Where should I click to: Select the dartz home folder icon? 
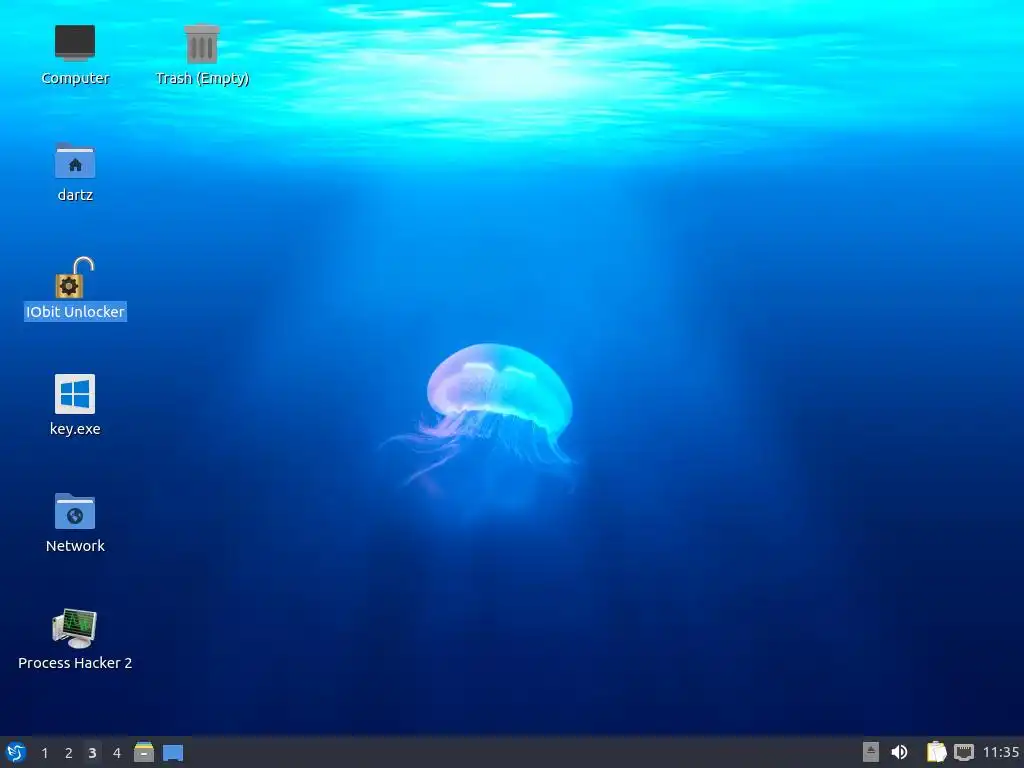[x=74, y=160]
